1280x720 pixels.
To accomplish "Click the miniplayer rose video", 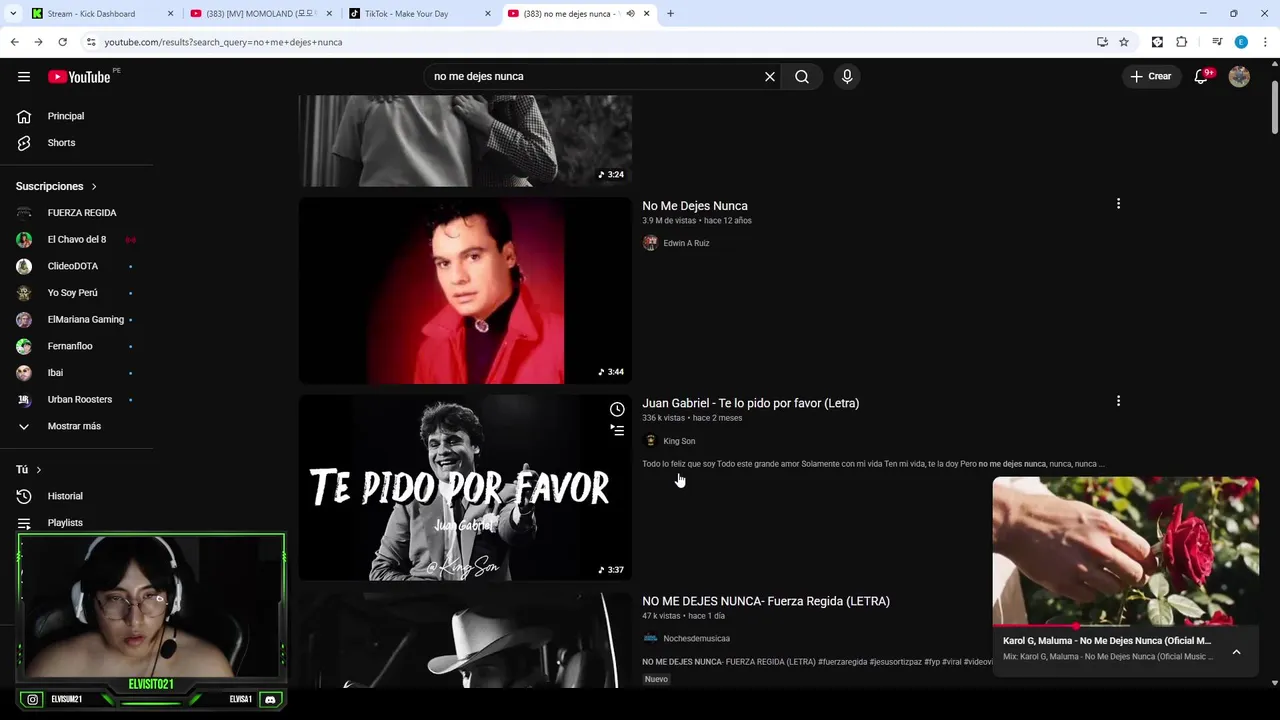I will coord(1126,551).
